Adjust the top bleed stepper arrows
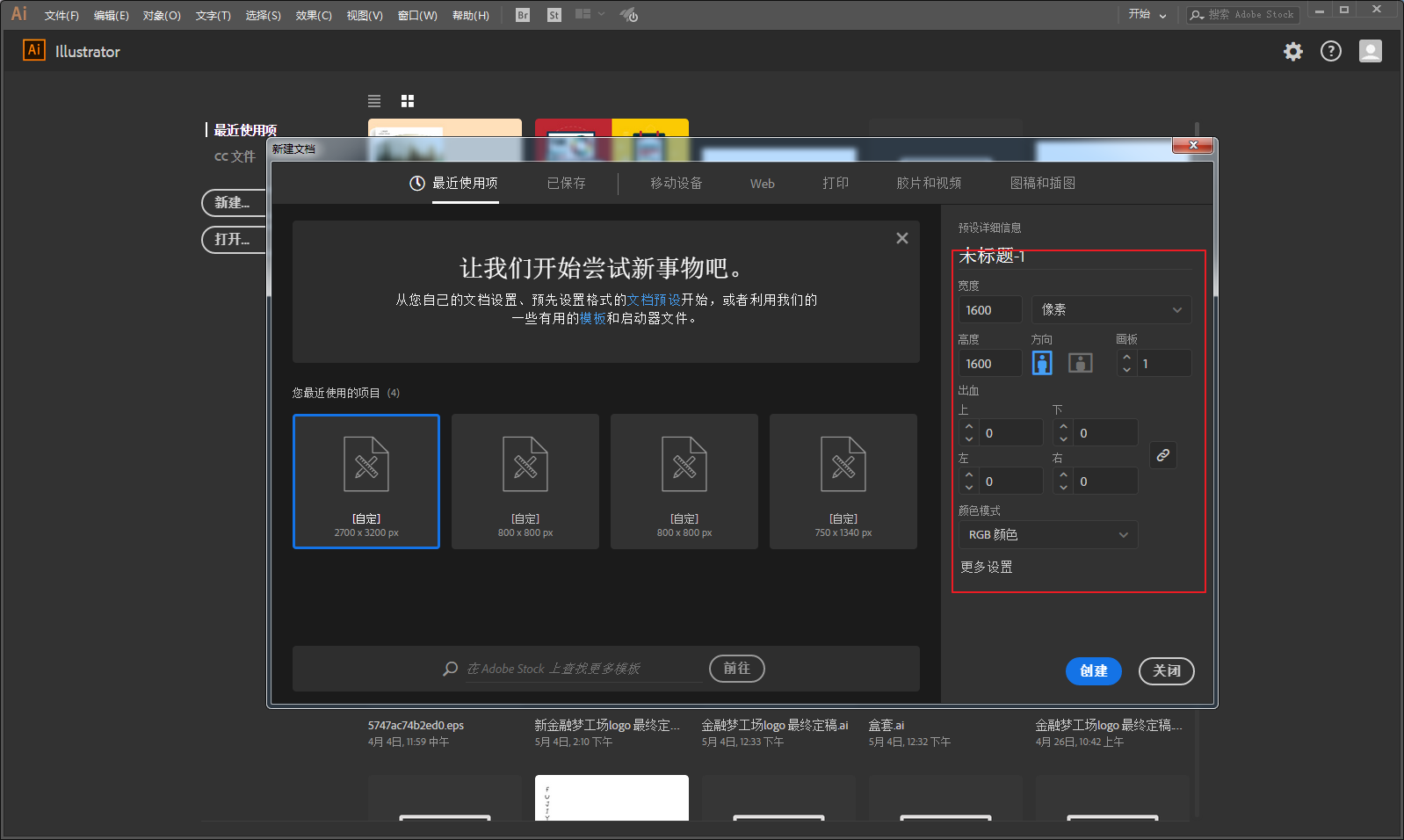 tap(969, 432)
